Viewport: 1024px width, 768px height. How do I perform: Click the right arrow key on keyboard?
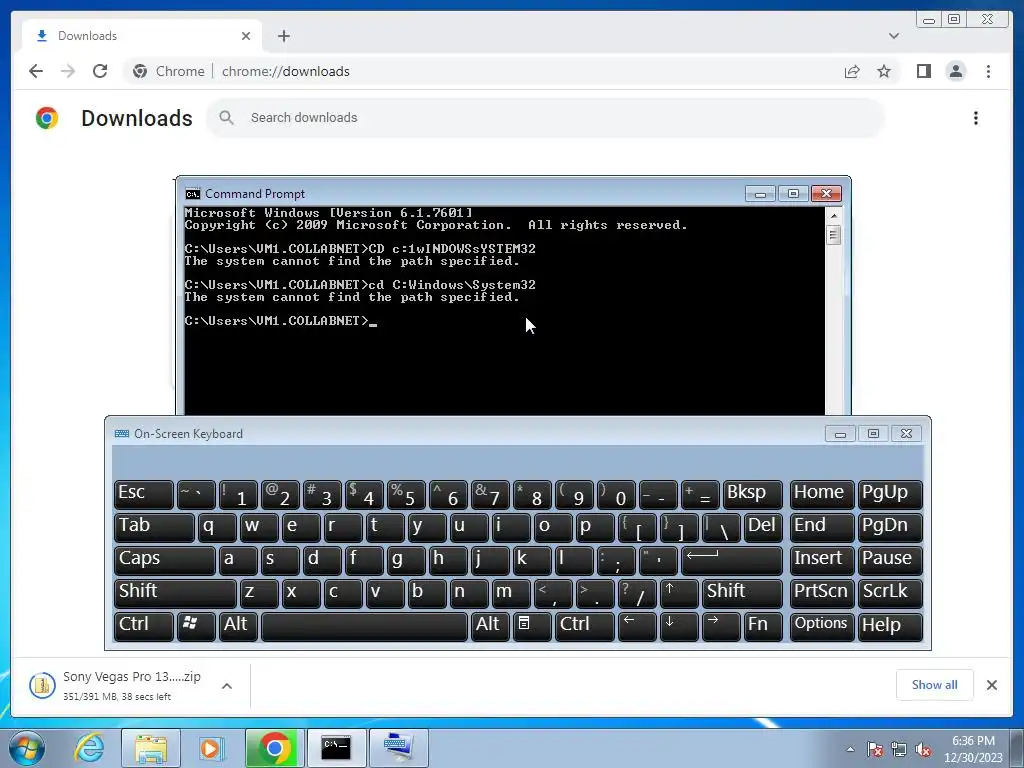pos(721,626)
